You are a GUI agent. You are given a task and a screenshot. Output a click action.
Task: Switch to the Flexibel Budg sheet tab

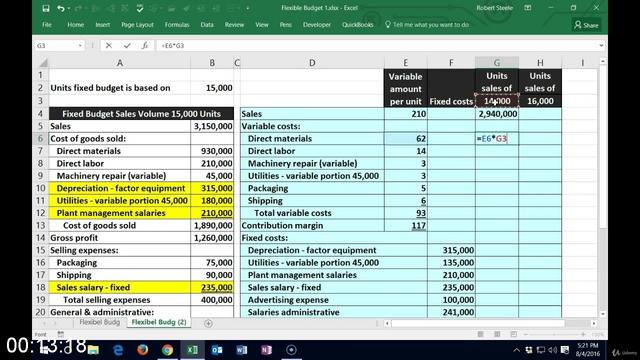coord(100,322)
